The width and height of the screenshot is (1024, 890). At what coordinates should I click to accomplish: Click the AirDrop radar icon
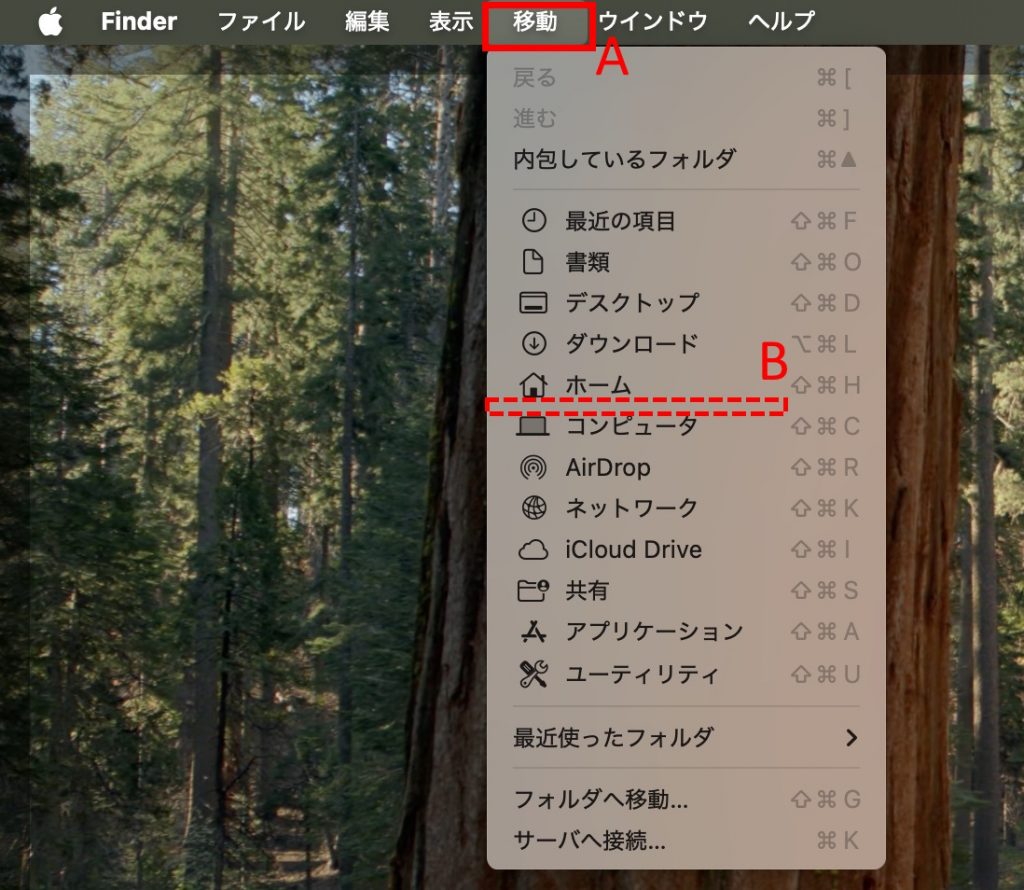tap(534, 467)
